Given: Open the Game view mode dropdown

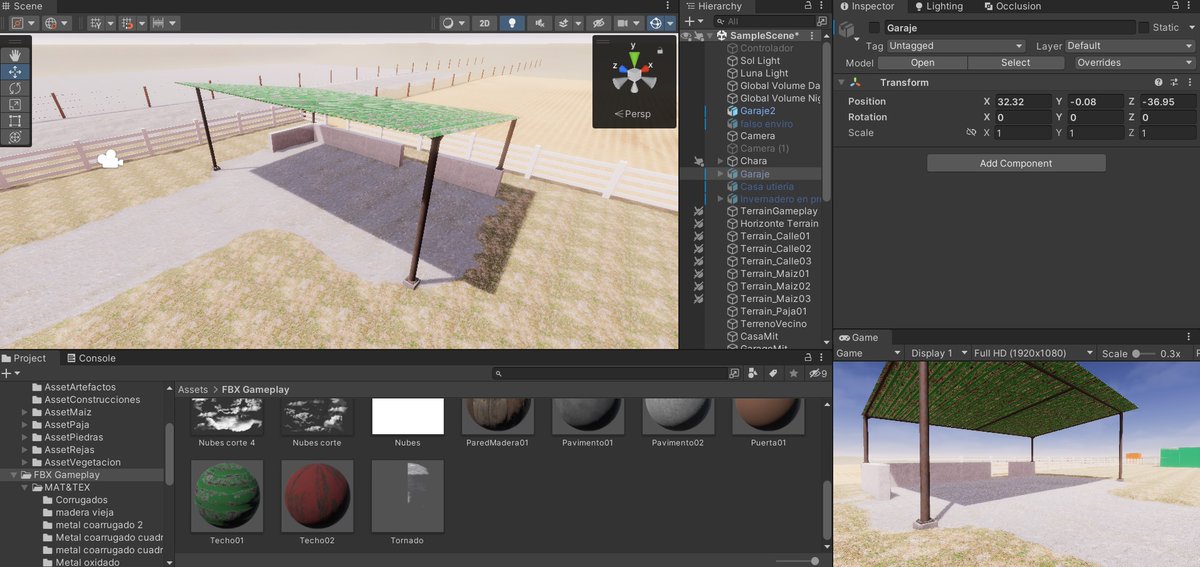Looking at the screenshot, I should point(868,353).
